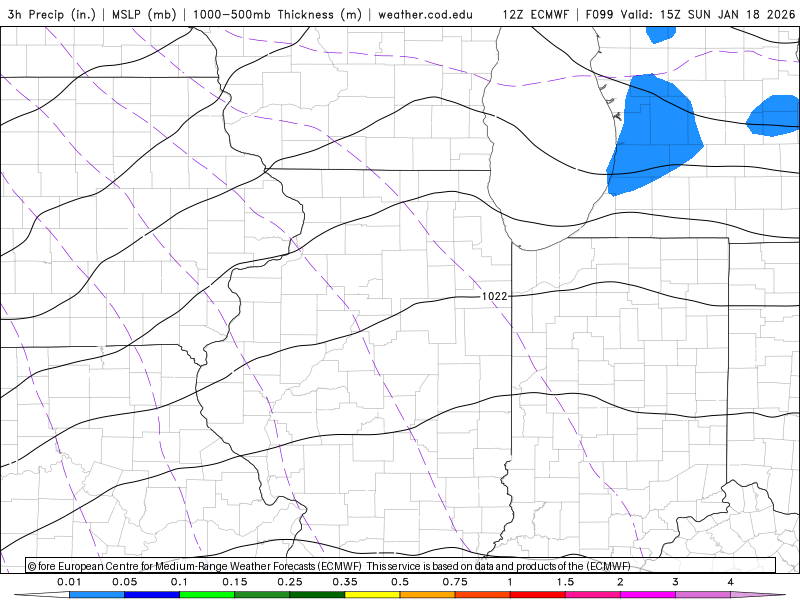The width and height of the screenshot is (800, 600).
Task: Click the 'Valid: 15Z SUN JAN 18 2026' text
Action: pos(708,14)
